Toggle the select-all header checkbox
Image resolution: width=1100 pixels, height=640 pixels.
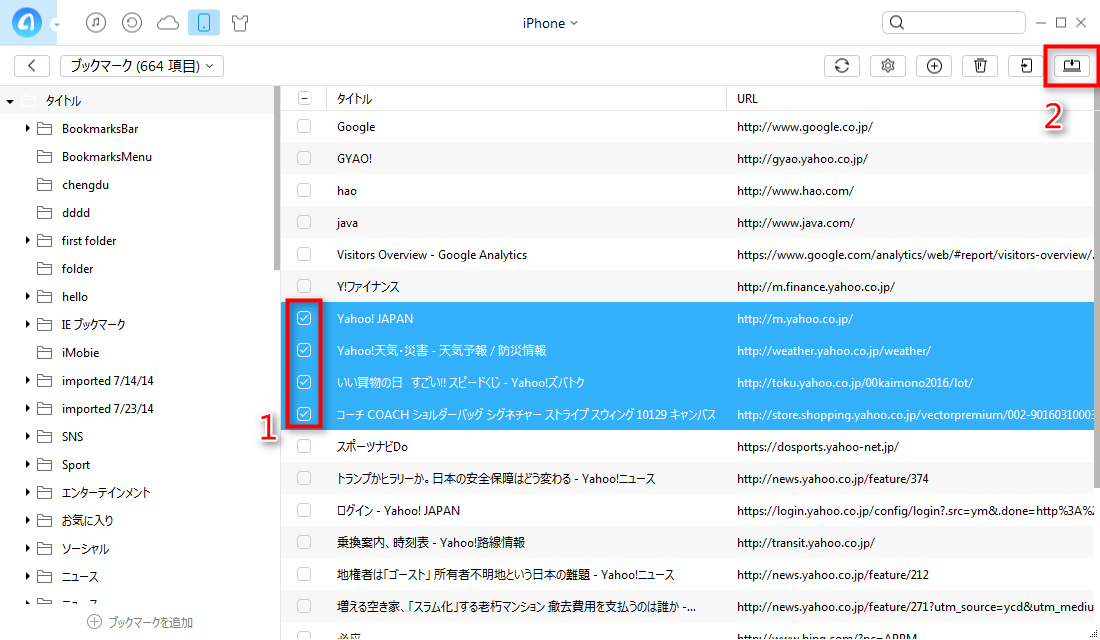(x=304, y=98)
